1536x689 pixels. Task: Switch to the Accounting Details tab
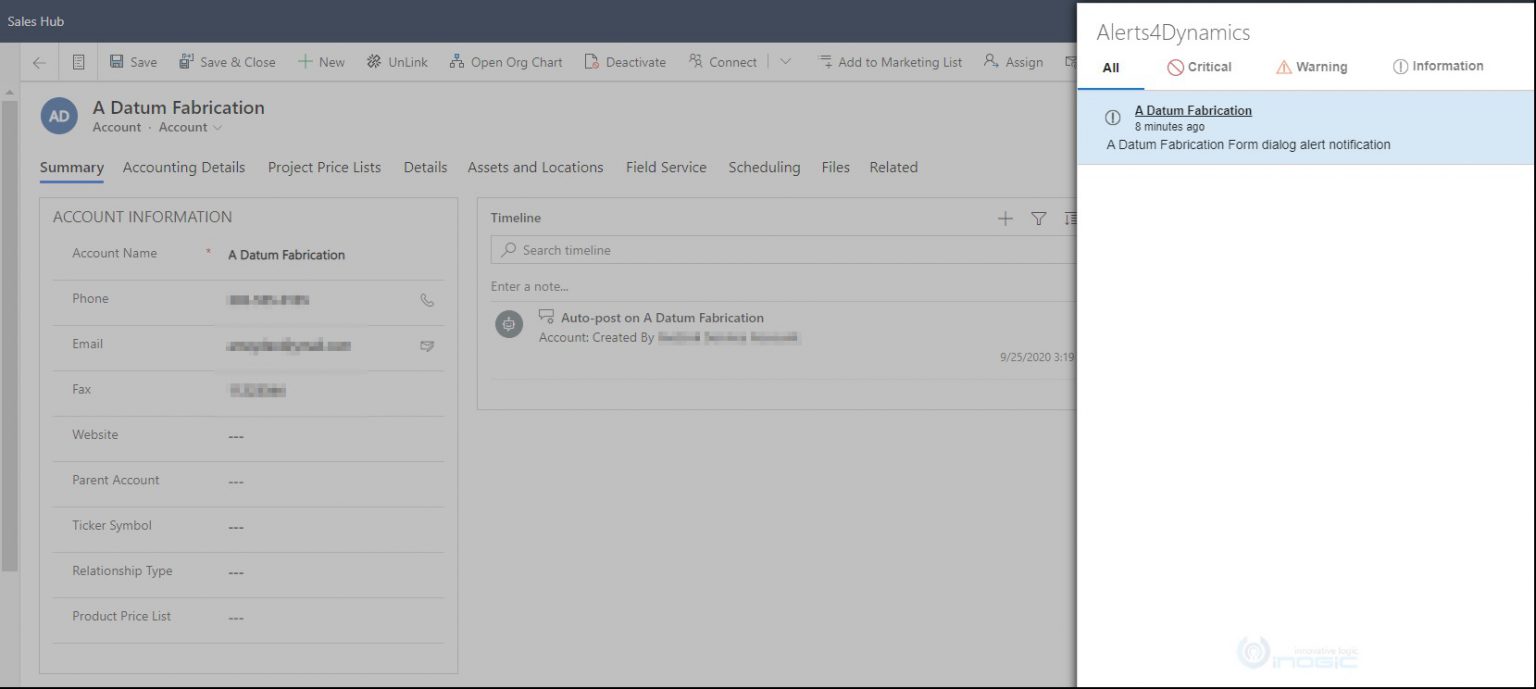click(183, 168)
